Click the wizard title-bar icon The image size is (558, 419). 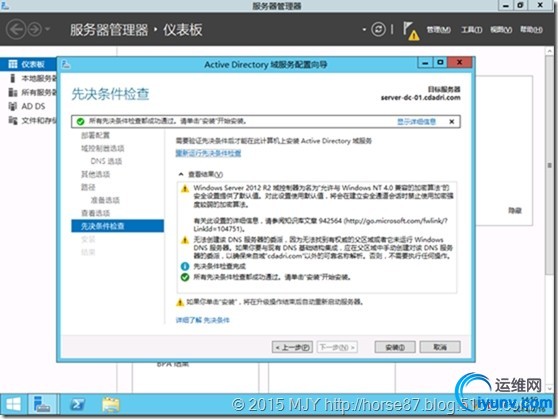66,64
